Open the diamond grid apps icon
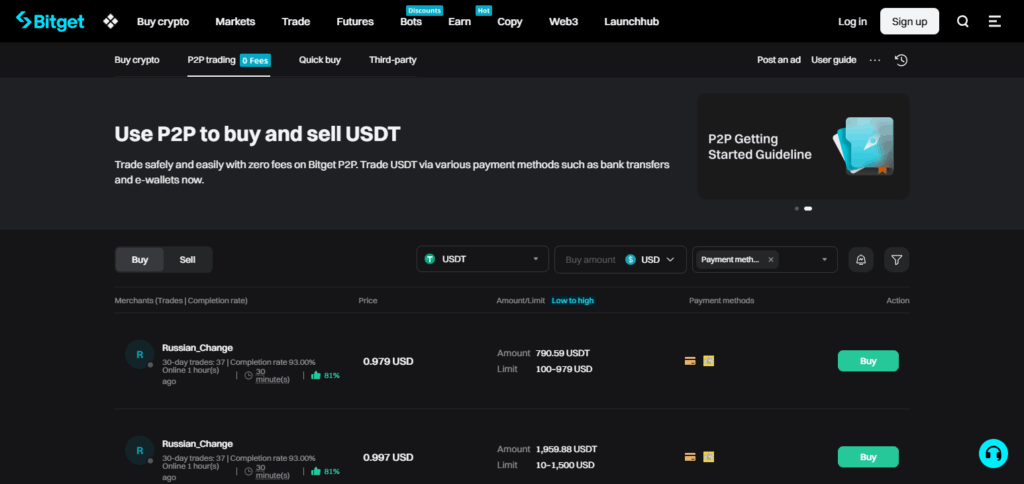Image resolution: width=1024 pixels, height=484 pixels. coord(110,22)
